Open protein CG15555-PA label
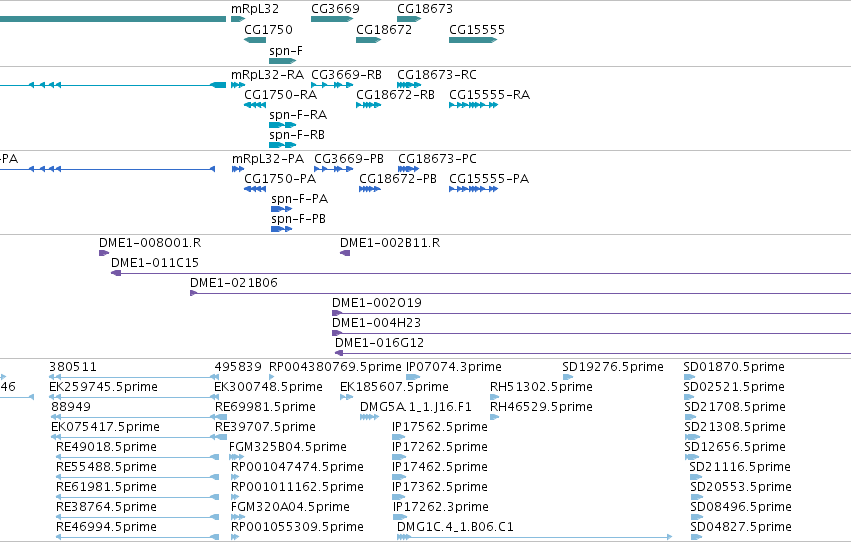This screenshot has width=851, height=542. point(489,179)
